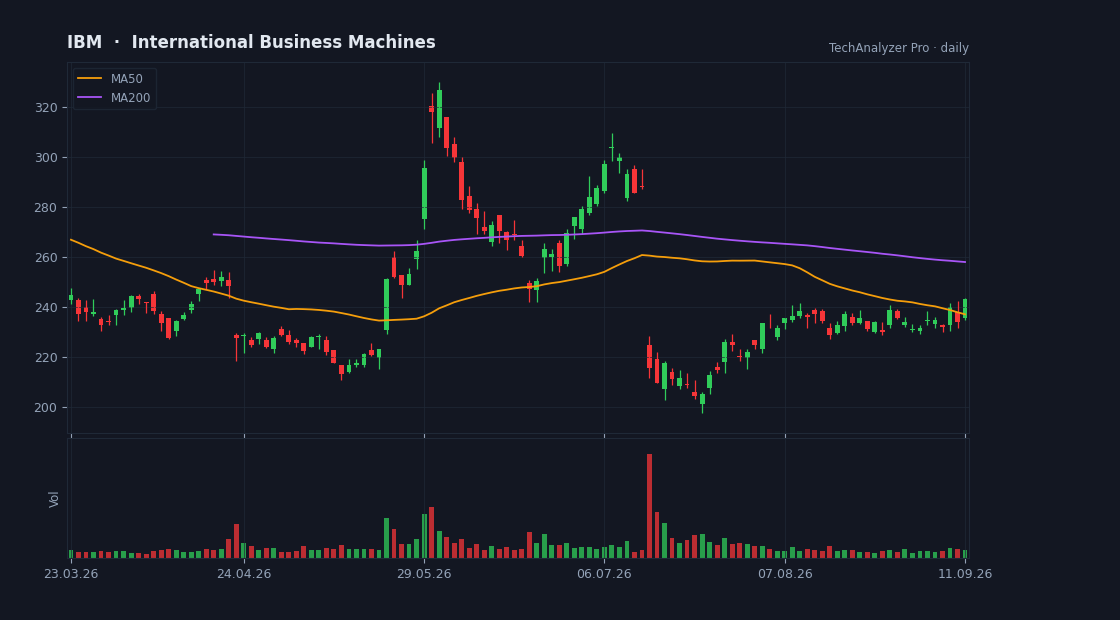
Task: Click the highest green candlestick near 330
Action: (439, 109)
